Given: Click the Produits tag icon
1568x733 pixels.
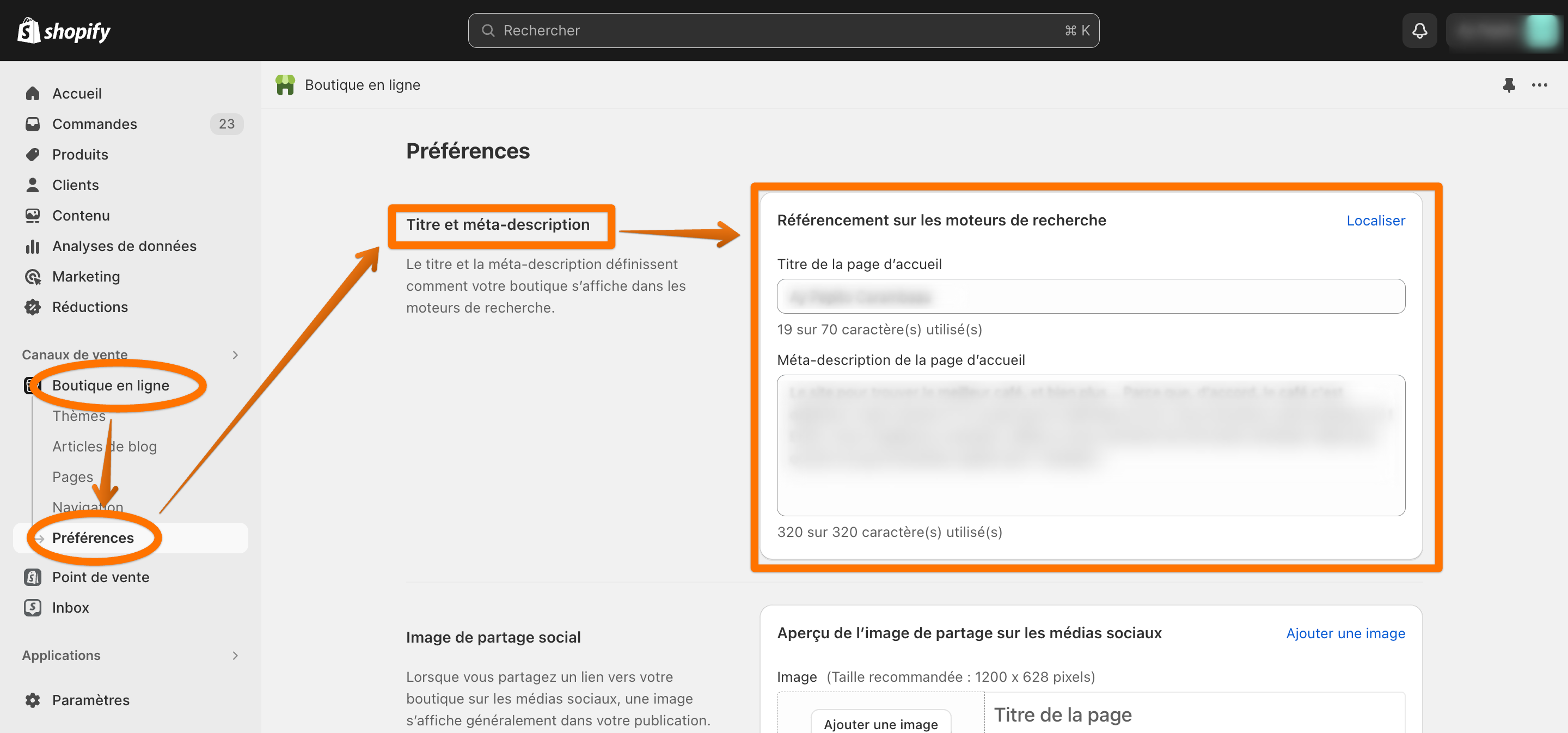Looking at the screenshot, I should pos(33,154).
